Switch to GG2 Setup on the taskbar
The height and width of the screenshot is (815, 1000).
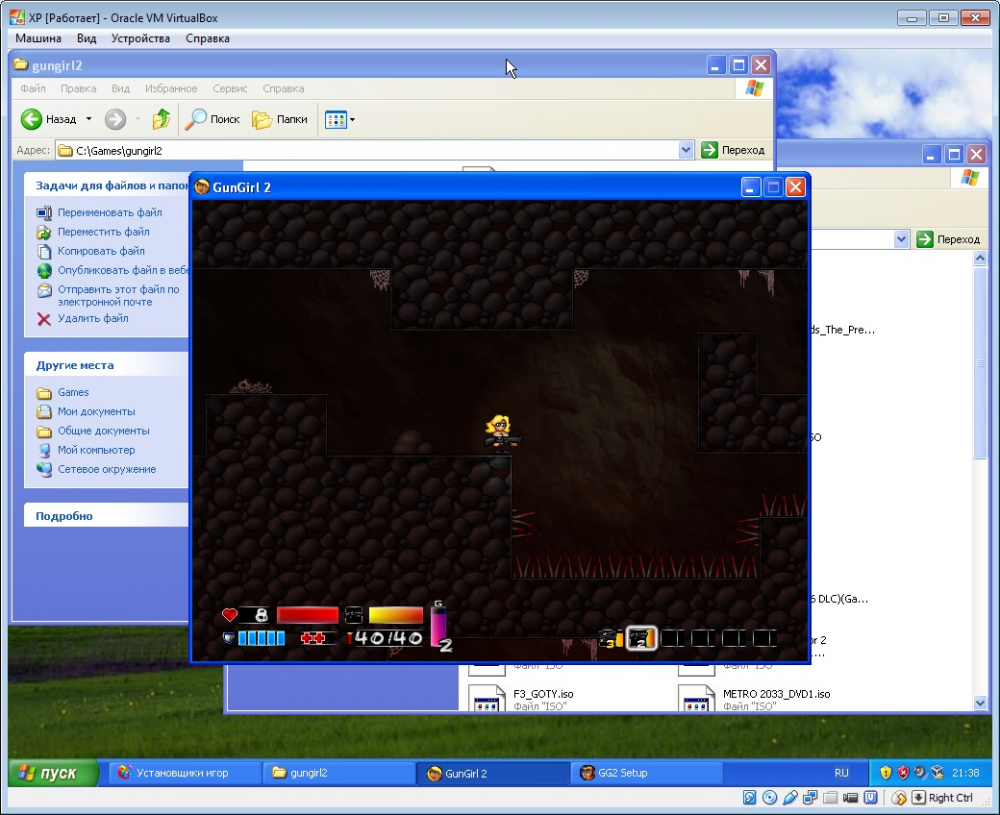point(622,773)
